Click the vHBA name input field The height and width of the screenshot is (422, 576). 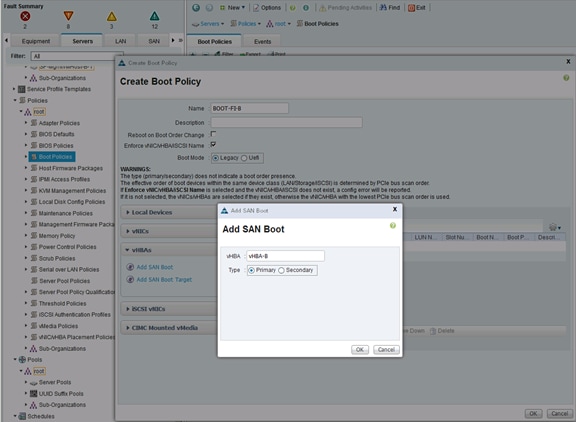pyautogui.click(x=285, y=256)
